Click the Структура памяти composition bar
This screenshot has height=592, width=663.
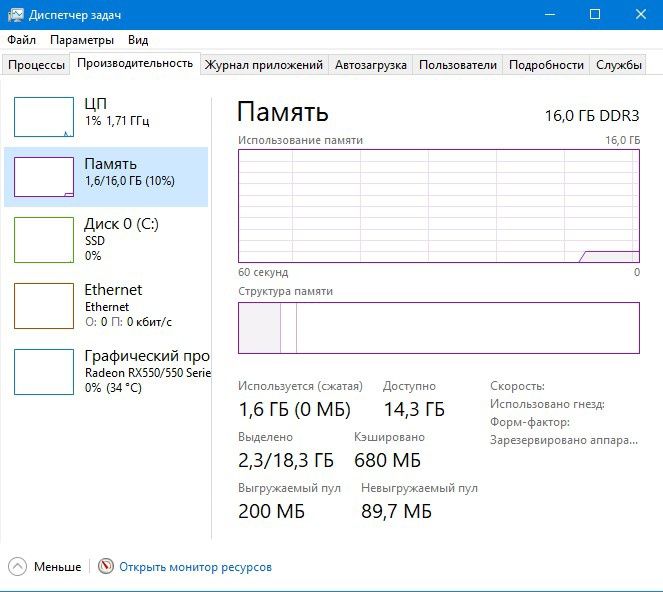438,327
